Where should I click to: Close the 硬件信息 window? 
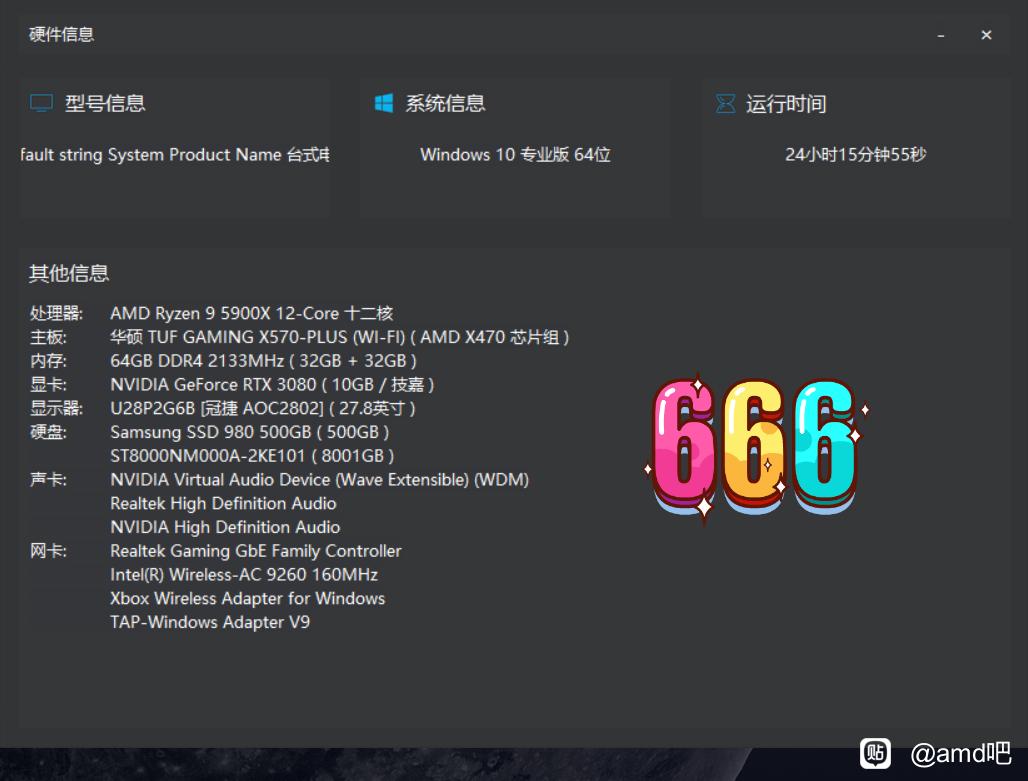(x=986, y=35)
